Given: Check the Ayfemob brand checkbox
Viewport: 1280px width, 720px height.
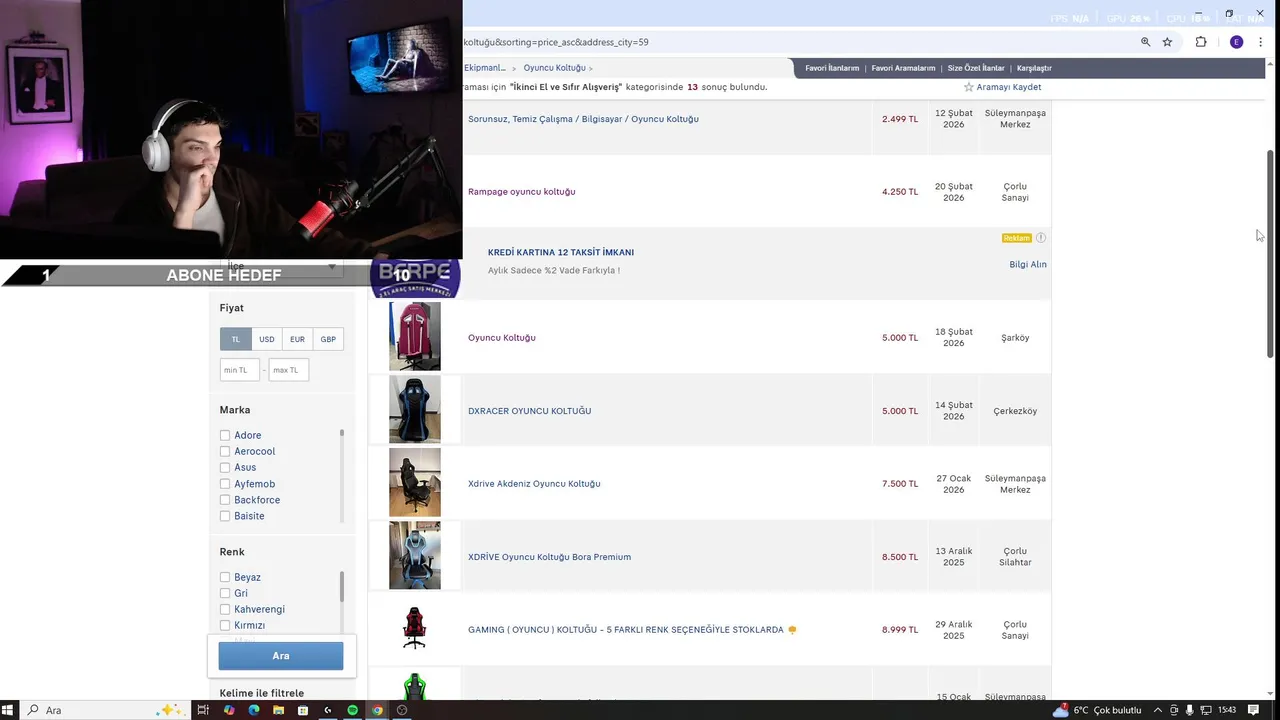Looking at the screenshot, I should click(225, 484).
